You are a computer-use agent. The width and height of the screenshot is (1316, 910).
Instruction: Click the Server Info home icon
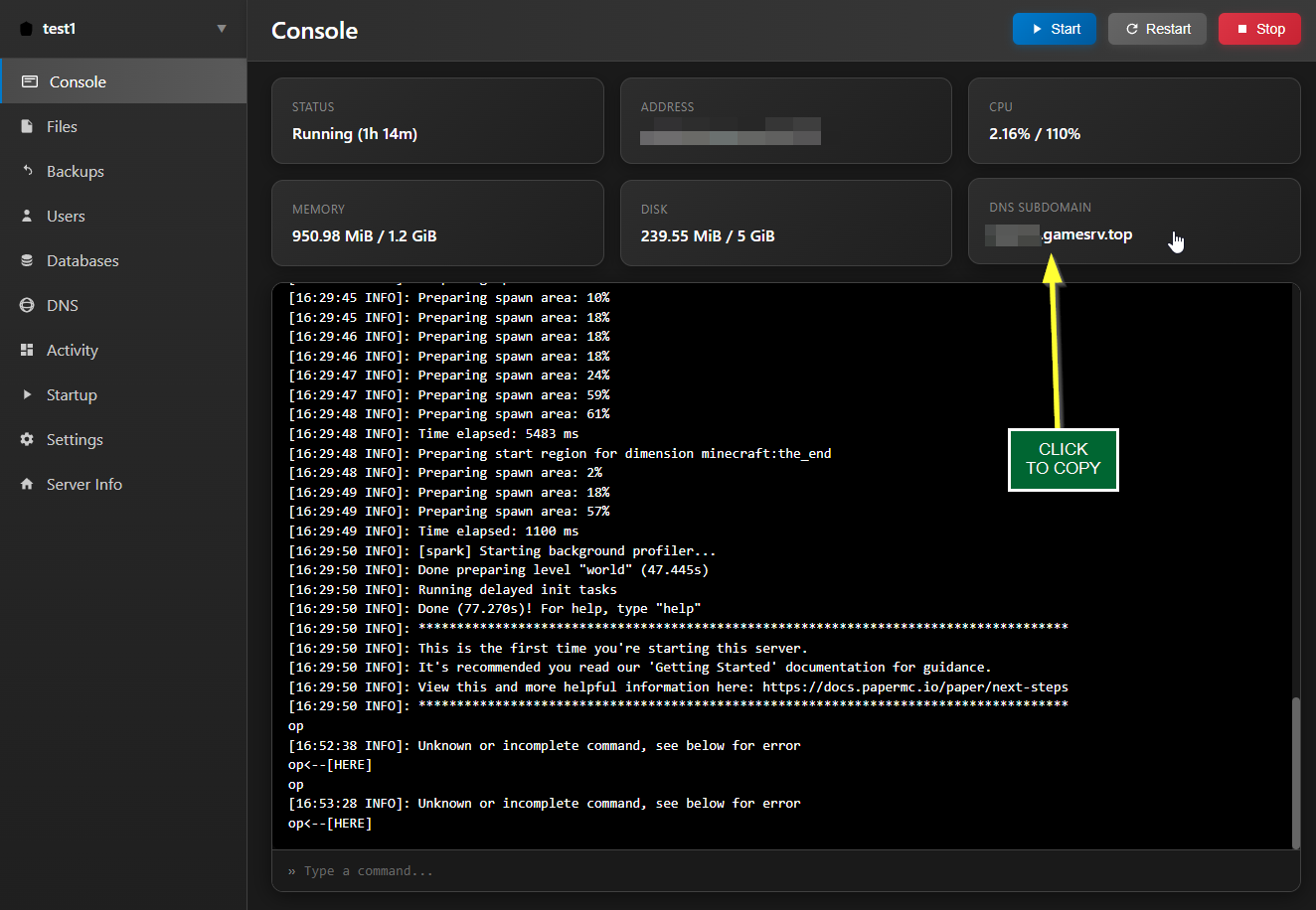(27, 484)
